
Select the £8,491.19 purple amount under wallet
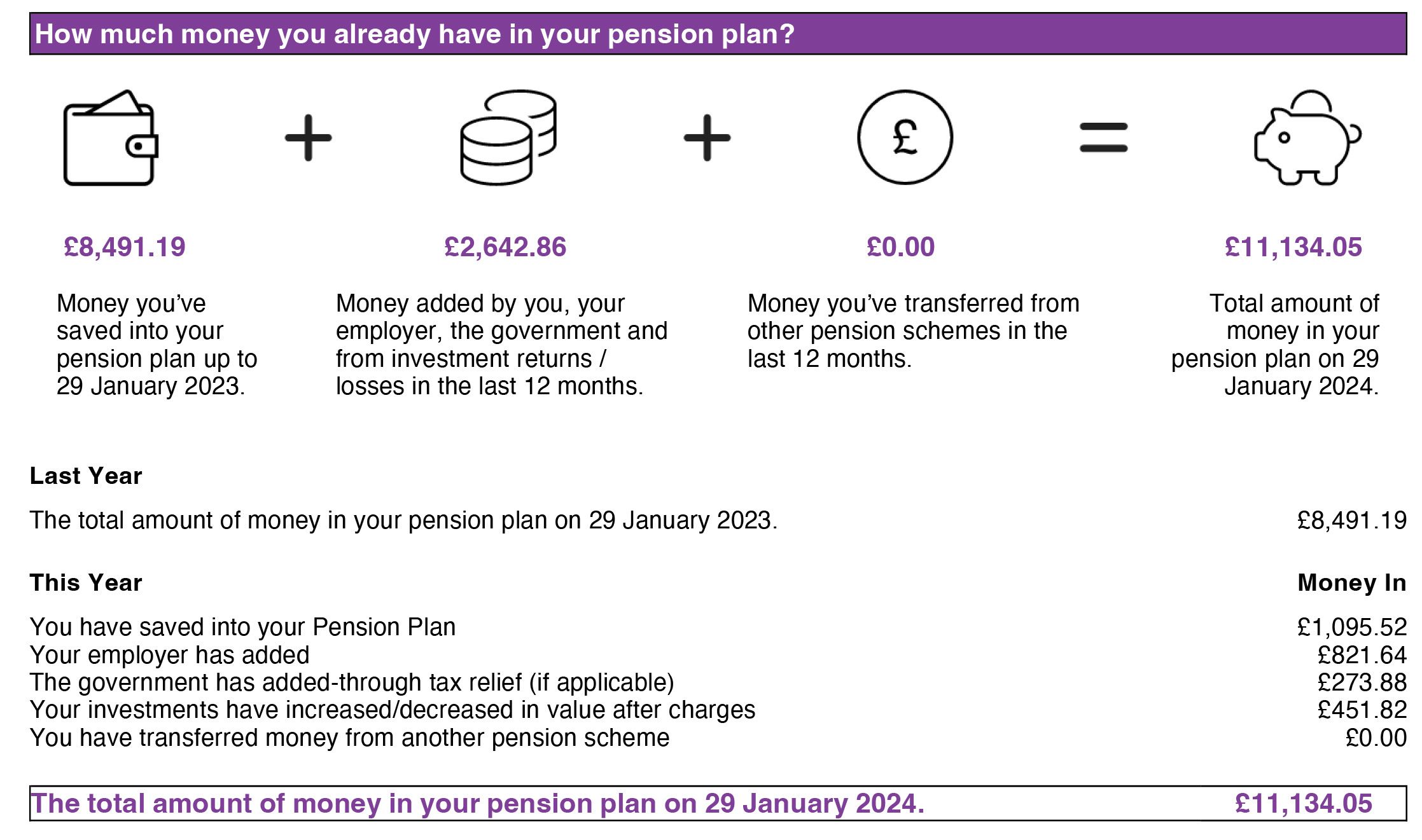point(125,247)
